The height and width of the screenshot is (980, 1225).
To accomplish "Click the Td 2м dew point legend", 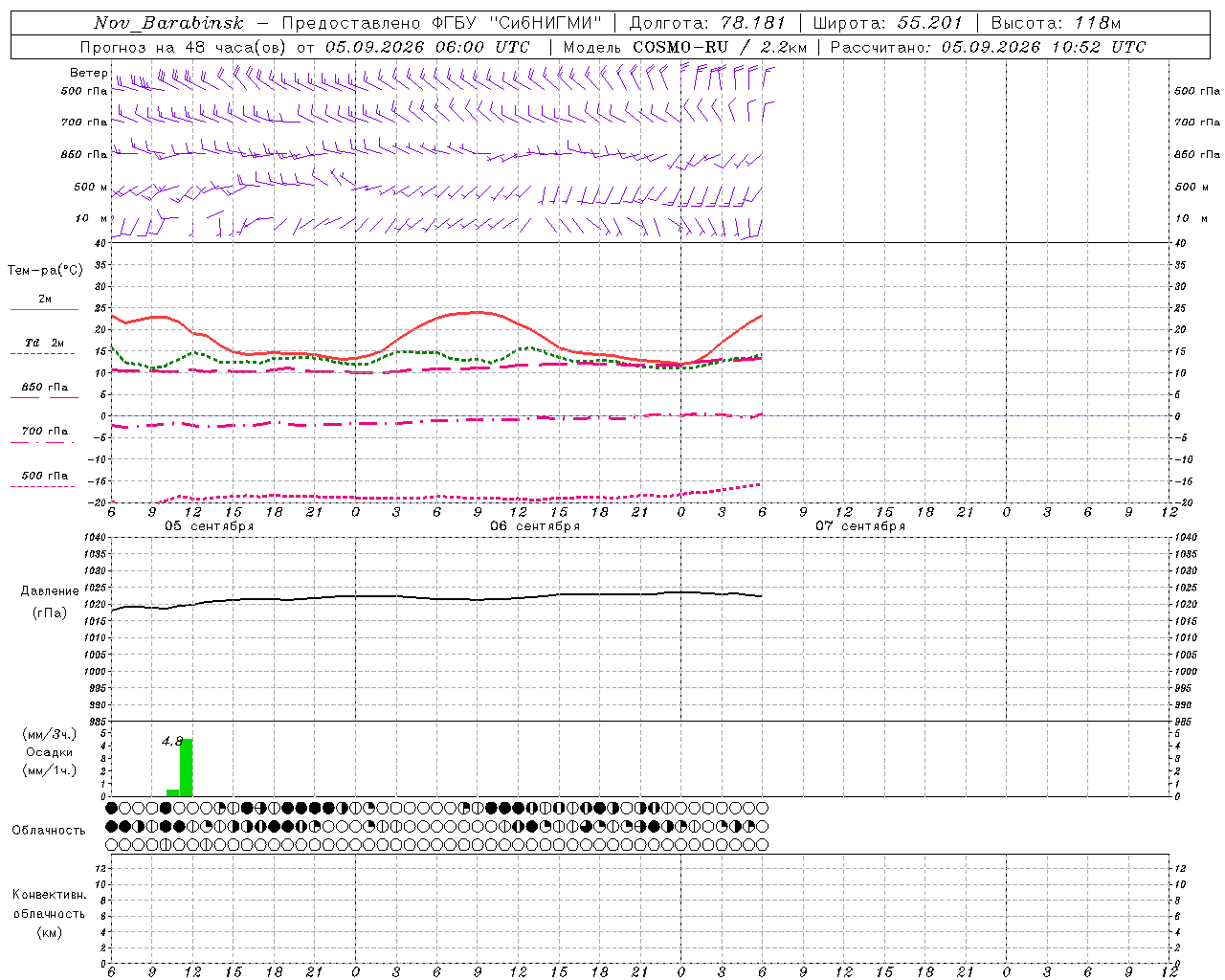I will (44, 343).
